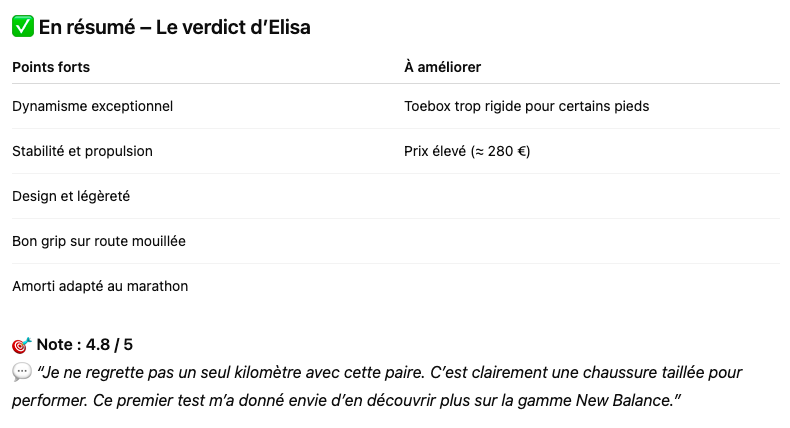Click the heading "En résumé – Le verdict d'Elisa"
This screenshot has width=790, height=428.
point(174,27)
